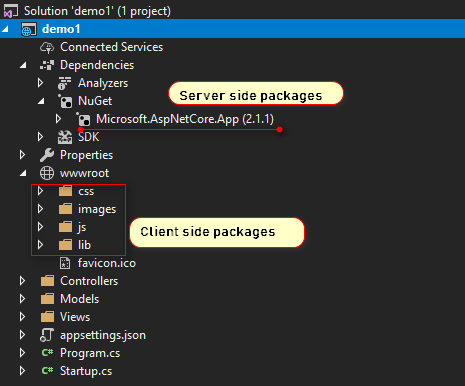Expand the Controllers folder
The image size is (465, 386).
[22, 281]
